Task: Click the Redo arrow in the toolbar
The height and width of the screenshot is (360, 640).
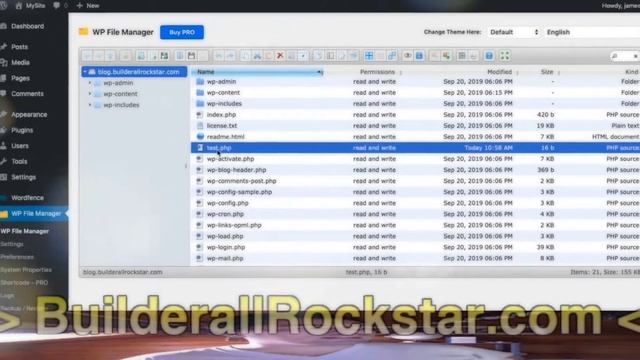Action: (x=230, y=56)
